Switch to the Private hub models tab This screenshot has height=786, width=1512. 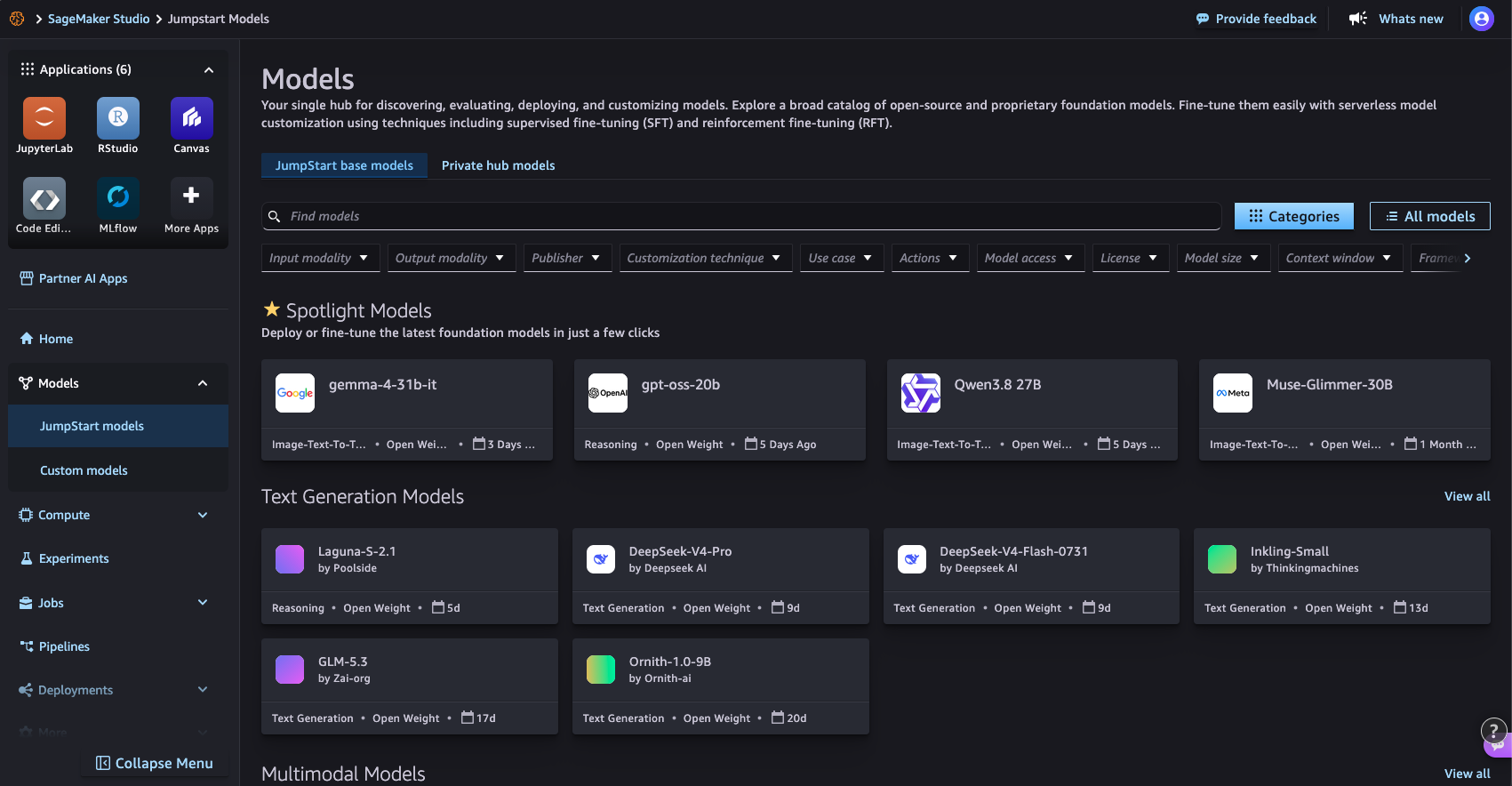pyautogui.click(x=498, y=165)
